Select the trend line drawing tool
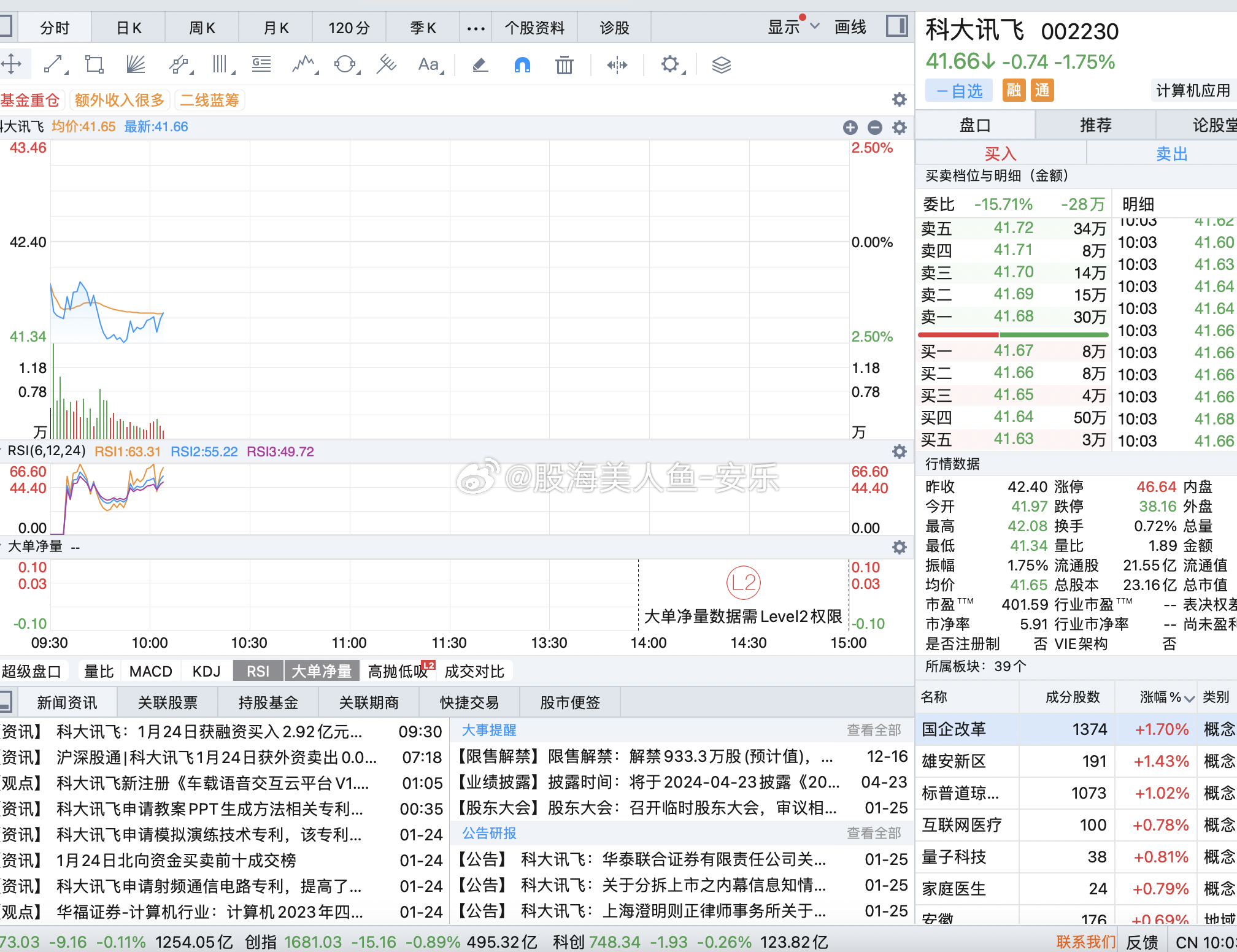 tap(54, 64)
